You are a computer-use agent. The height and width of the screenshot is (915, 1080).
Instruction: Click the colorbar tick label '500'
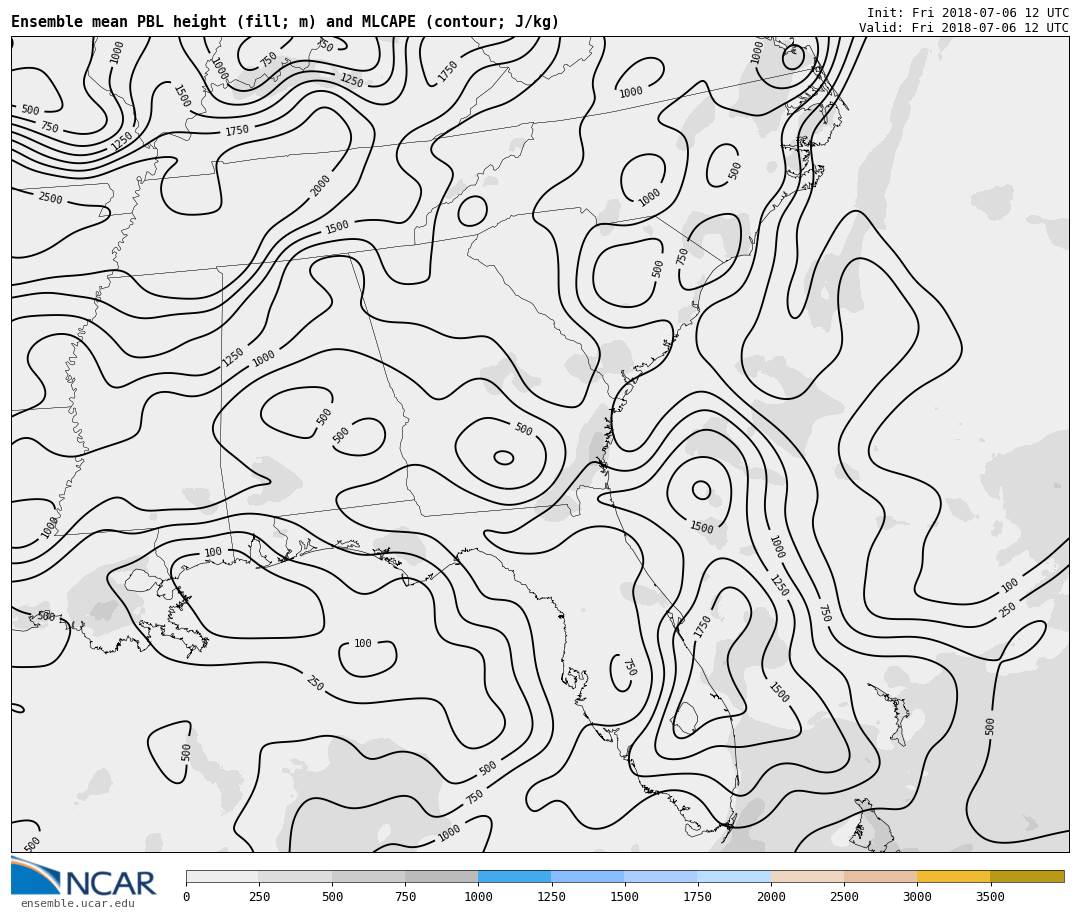332,896
